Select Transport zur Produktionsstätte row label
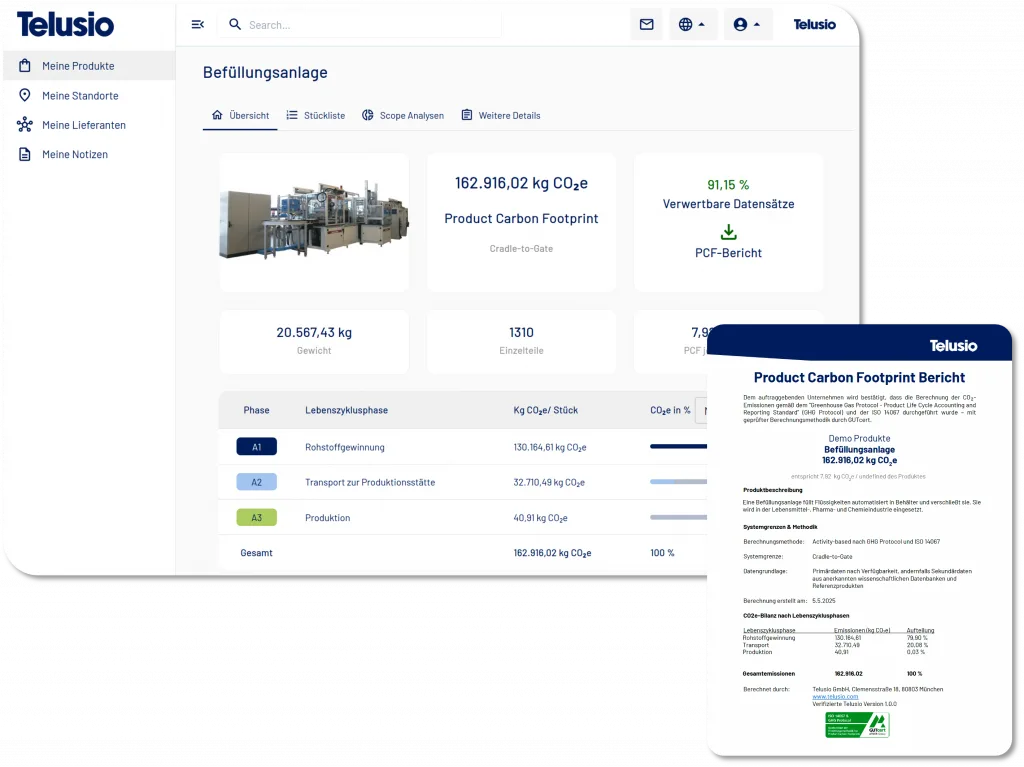The image size is (1024, 767). pos(370,482)
